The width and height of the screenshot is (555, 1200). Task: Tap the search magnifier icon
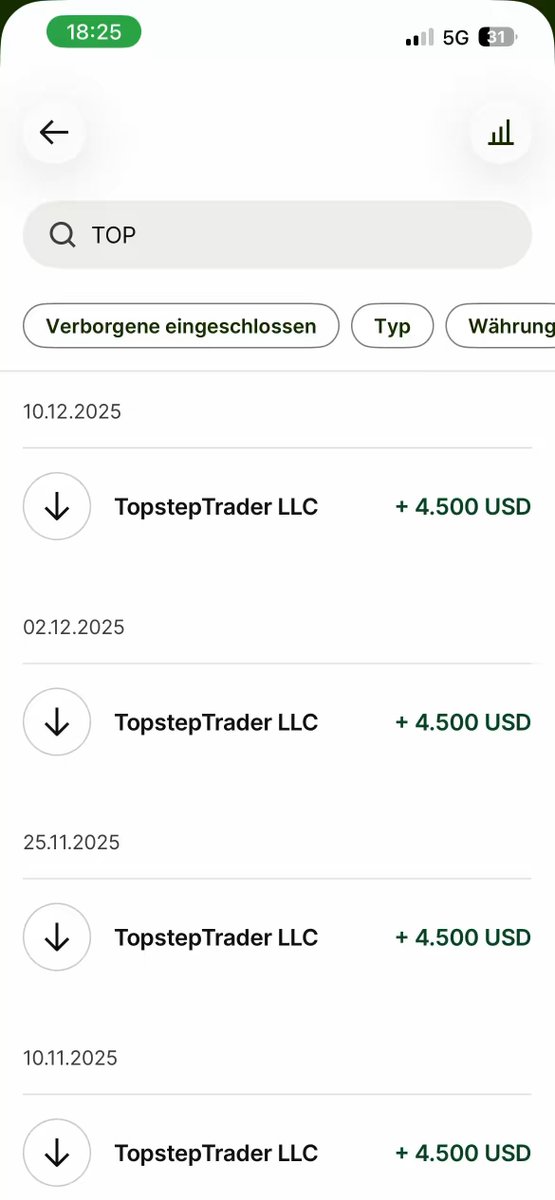(62, 235)
